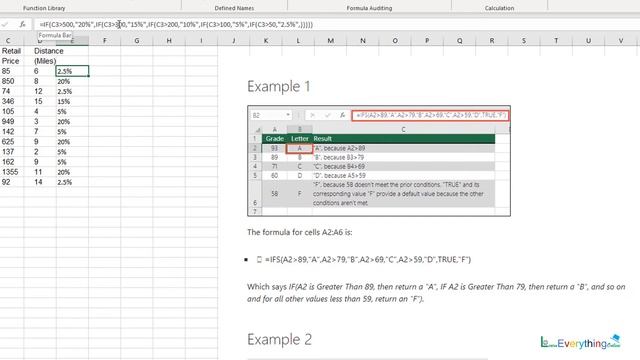
Task: Click the Example 2 heading
Action: pyautogui.click(x=280, y=340)
